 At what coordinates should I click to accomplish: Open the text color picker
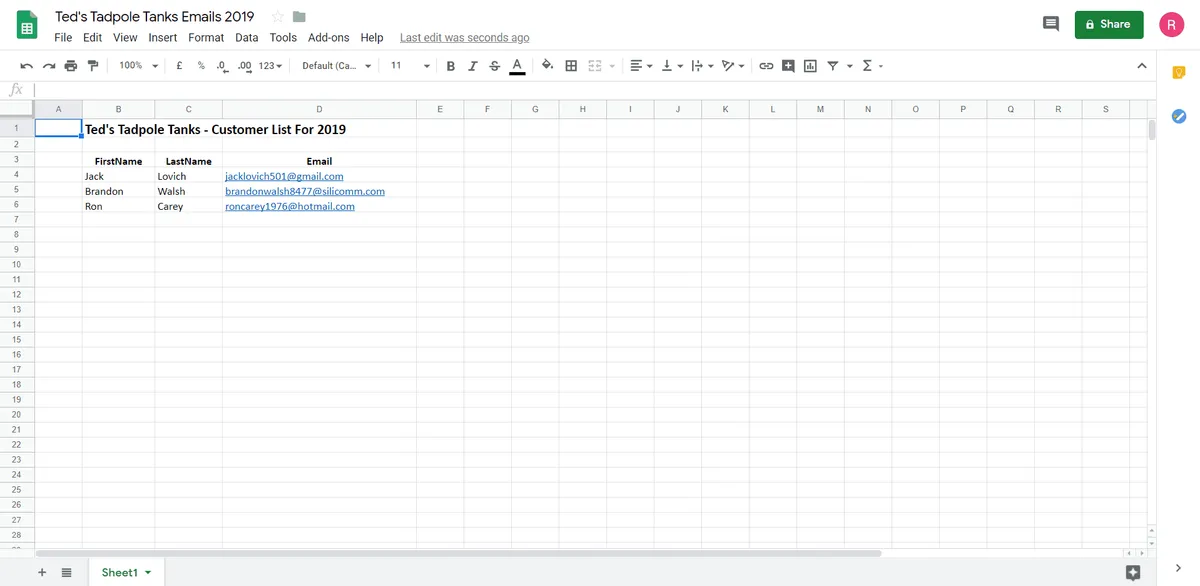[517, 66]
